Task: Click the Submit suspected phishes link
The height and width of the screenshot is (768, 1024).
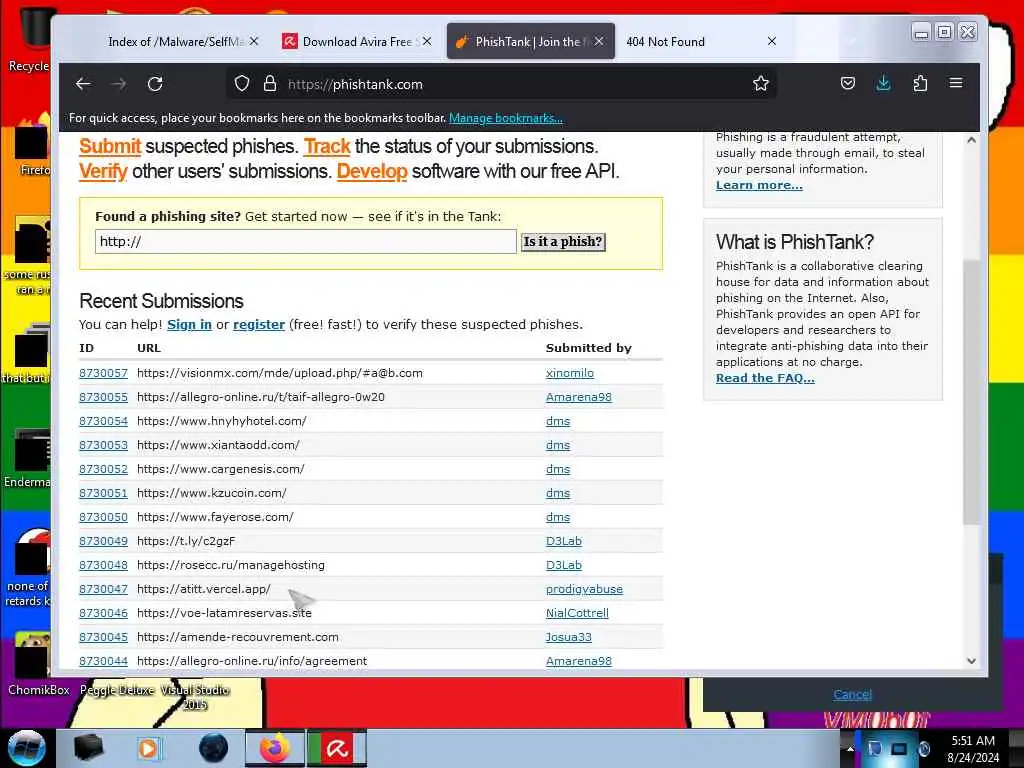Action: click(x=110, y=146)
